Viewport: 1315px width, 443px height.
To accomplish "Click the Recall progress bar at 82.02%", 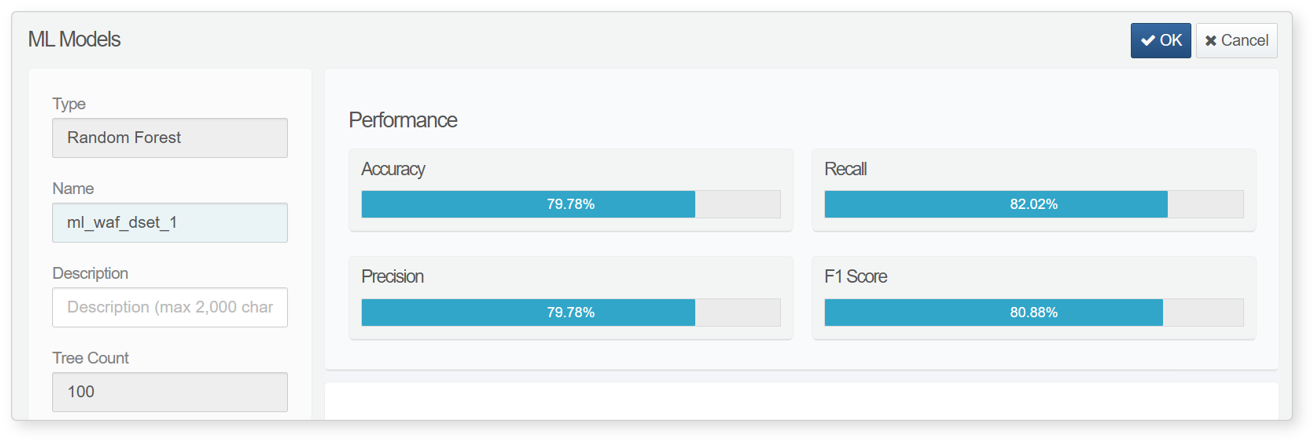I will tap(1034, 204).
